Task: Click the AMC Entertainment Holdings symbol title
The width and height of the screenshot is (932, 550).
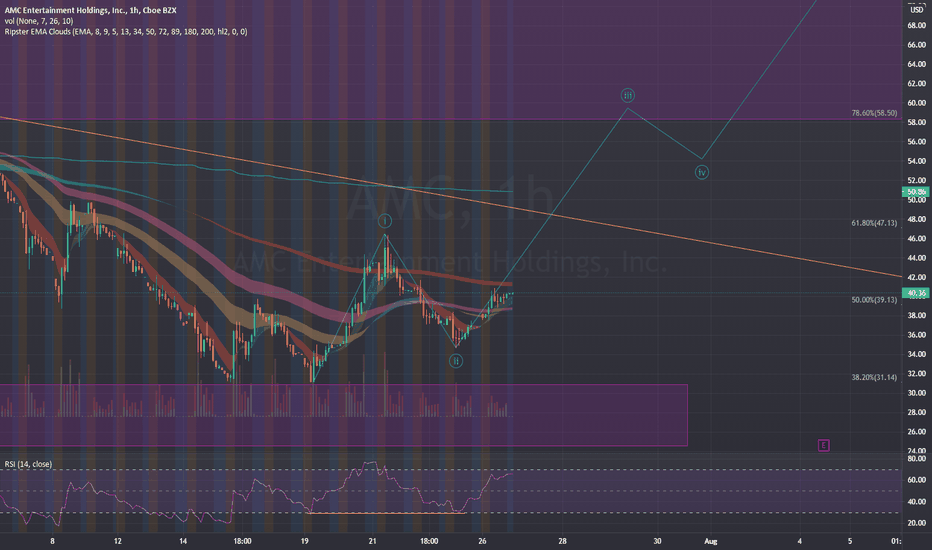Action: pyautogui.click(x=90, y=10)
